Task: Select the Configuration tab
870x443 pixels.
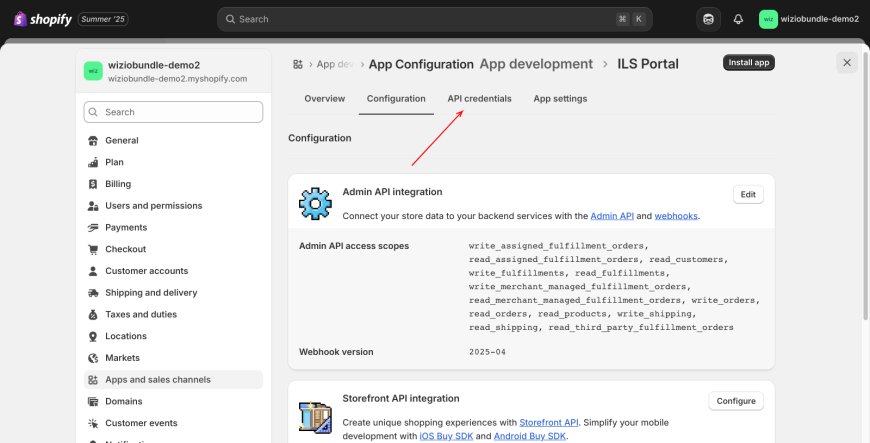Action: pyautogui.click(x=396, y=99)
